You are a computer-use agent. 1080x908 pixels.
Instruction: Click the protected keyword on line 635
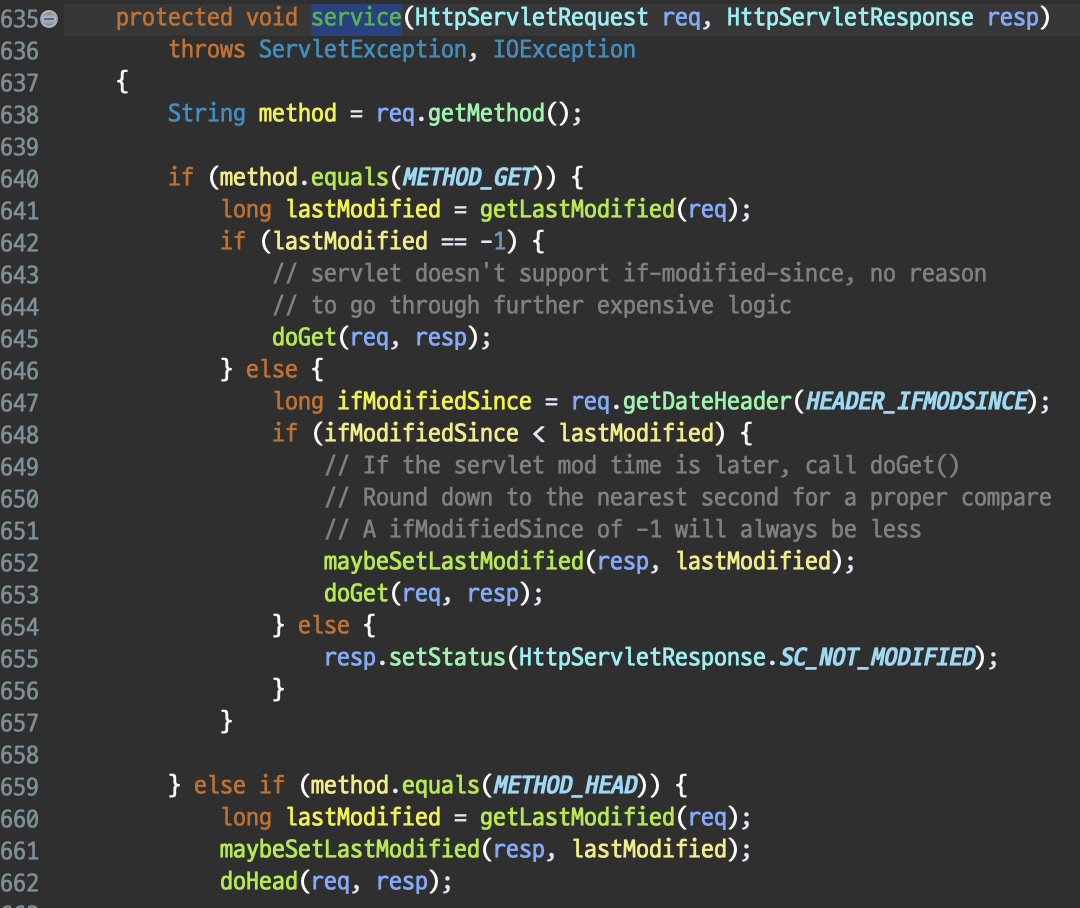174,17
